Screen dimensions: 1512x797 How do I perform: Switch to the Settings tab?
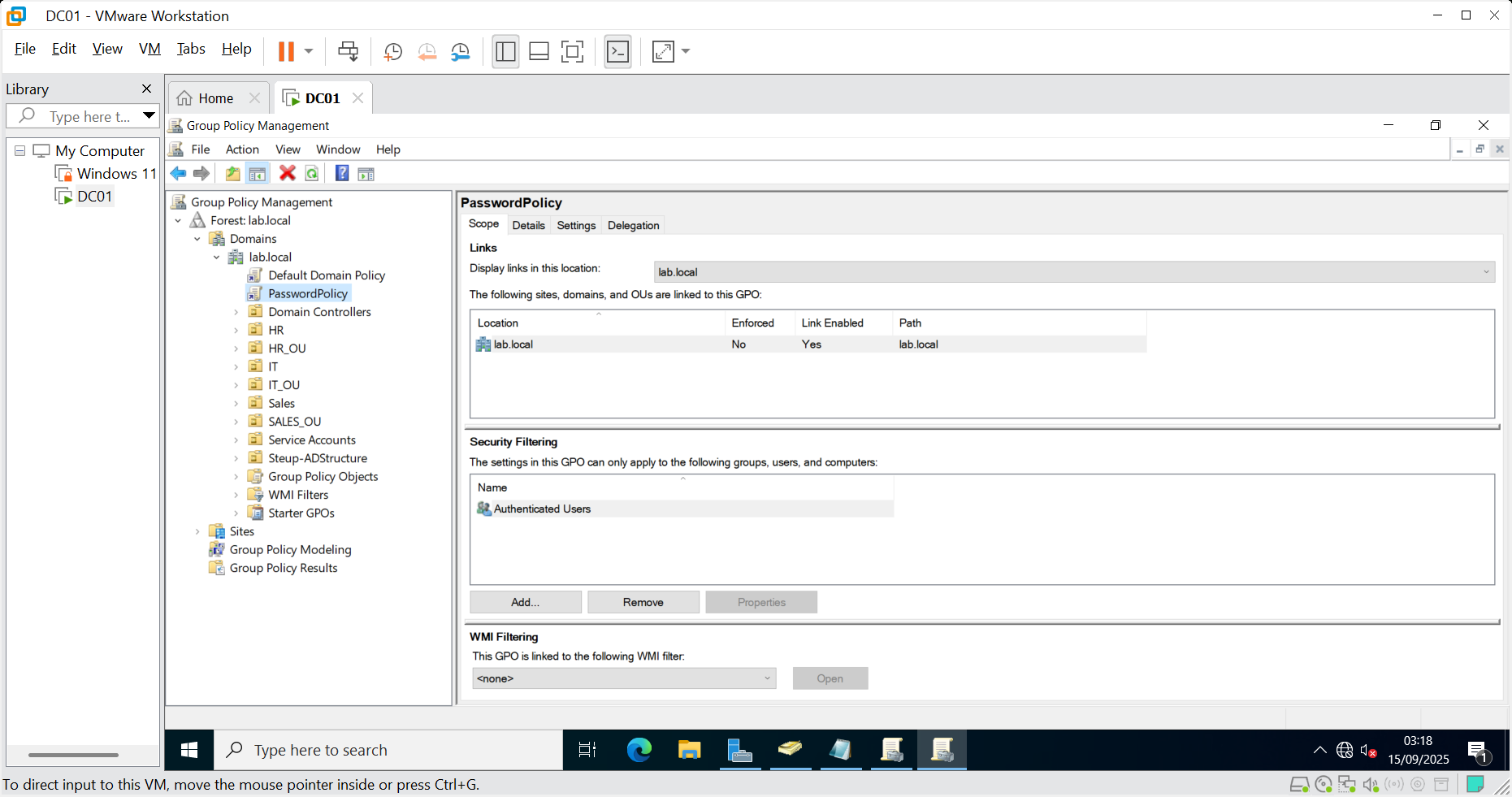576,225
